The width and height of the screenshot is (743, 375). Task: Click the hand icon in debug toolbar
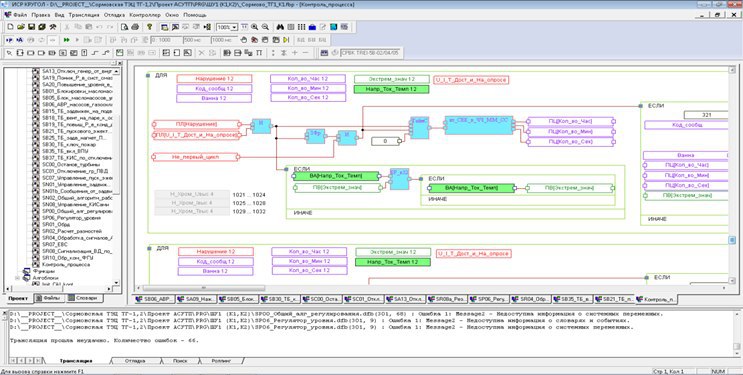(x=244, y=40)
